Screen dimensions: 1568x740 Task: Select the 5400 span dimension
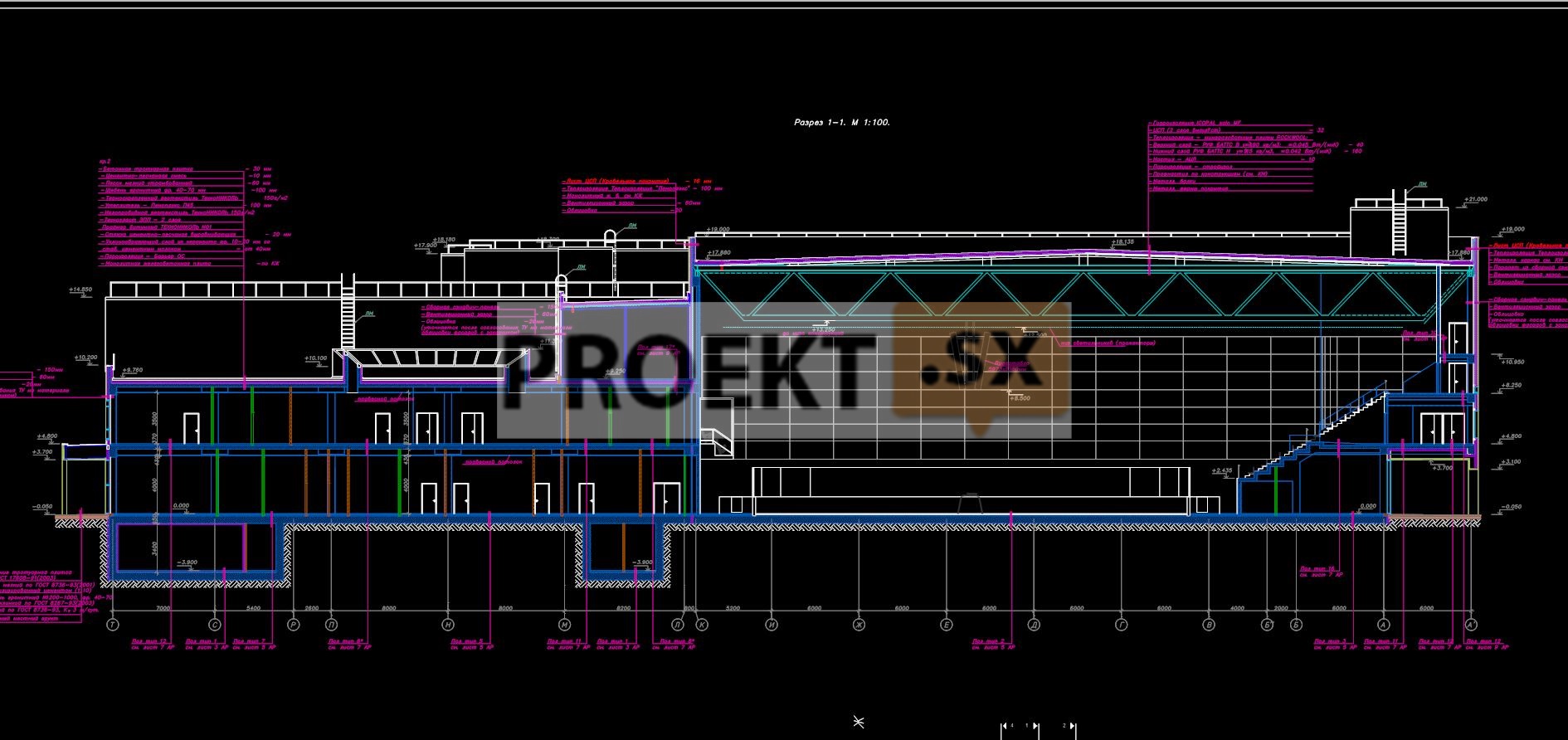[253, 608]
